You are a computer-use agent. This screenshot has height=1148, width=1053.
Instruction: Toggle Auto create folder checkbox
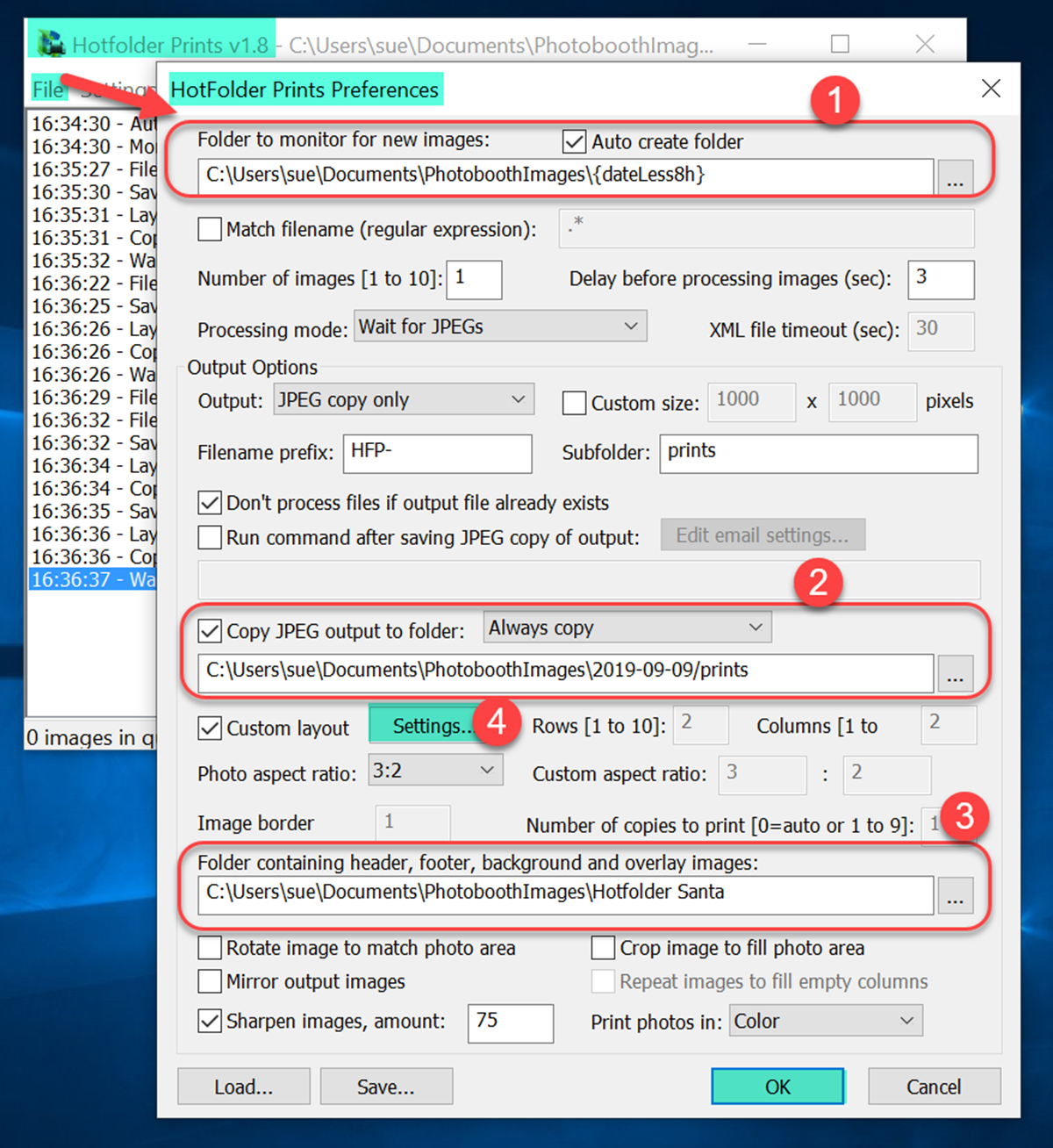click(x=575, y=141)
